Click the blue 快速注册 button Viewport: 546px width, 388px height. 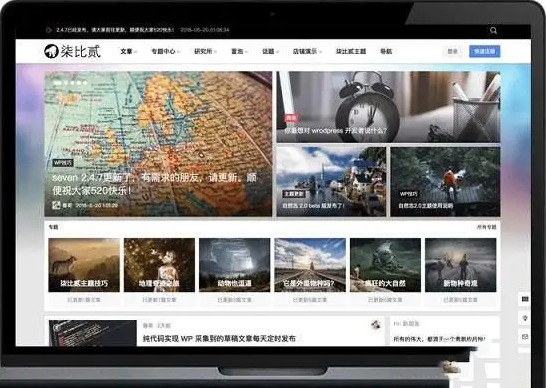pos(484,51)
